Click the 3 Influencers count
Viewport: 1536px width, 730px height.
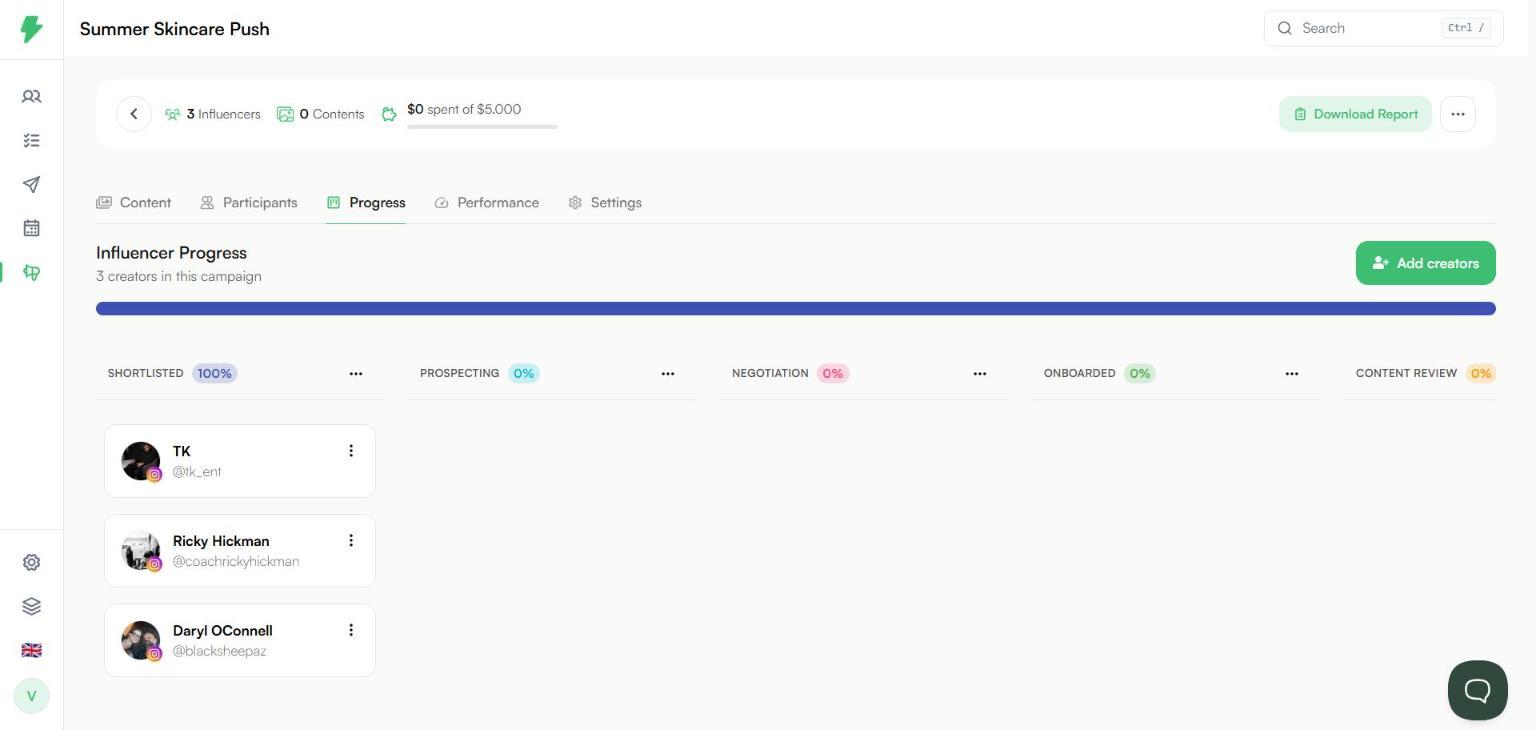(213, 114)
